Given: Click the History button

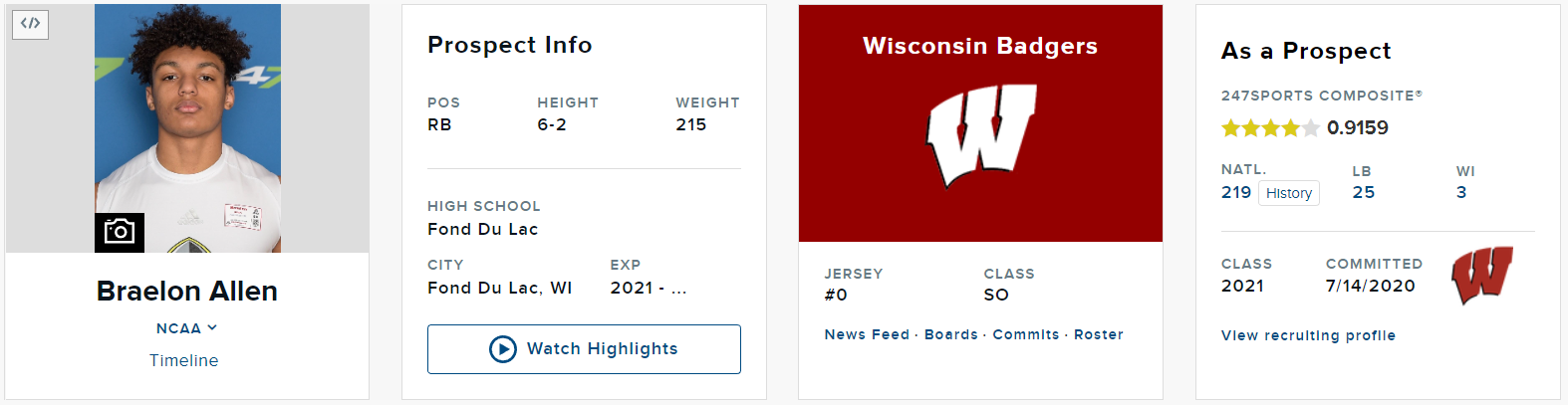Looking at the screenshot, I should pyautogui.click(x=1289, y=193).
